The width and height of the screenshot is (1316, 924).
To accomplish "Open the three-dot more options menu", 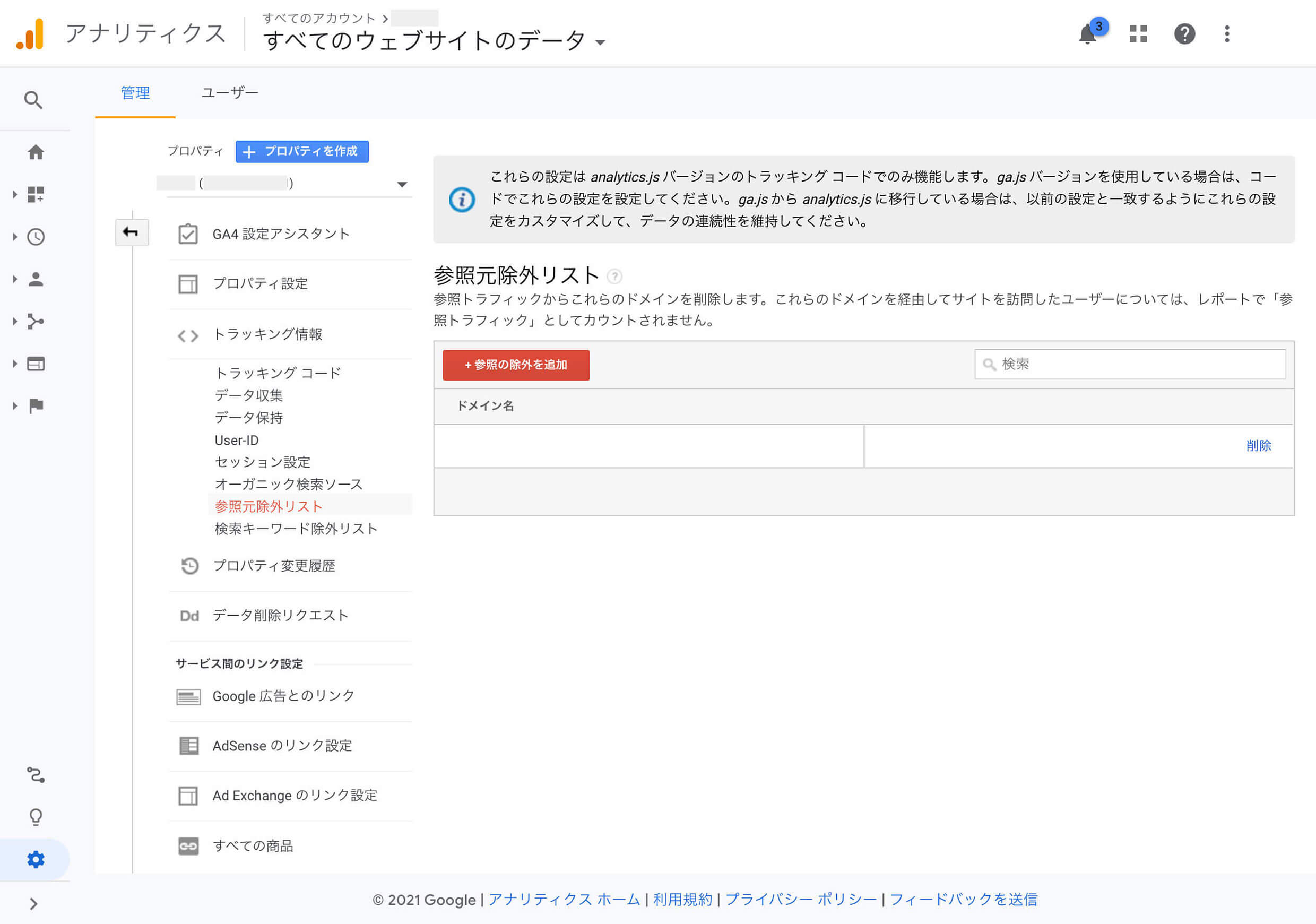I will [1226, 34].
